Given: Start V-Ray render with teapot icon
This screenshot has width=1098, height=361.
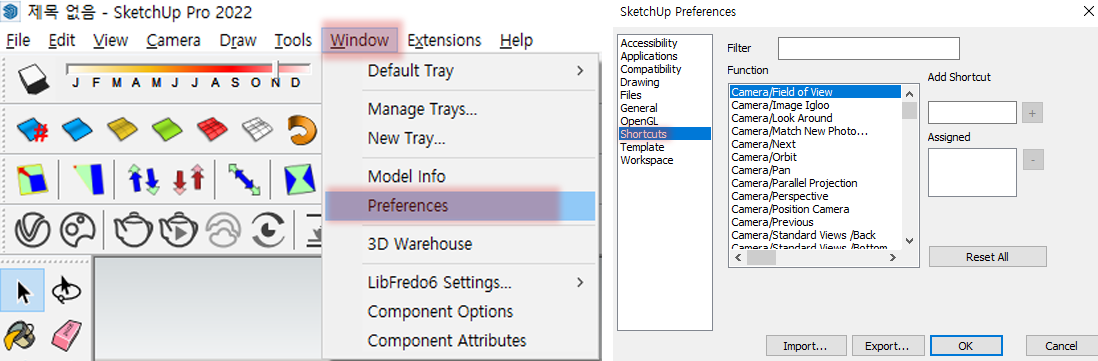Looking at the screenshot, I should point(132,230).
